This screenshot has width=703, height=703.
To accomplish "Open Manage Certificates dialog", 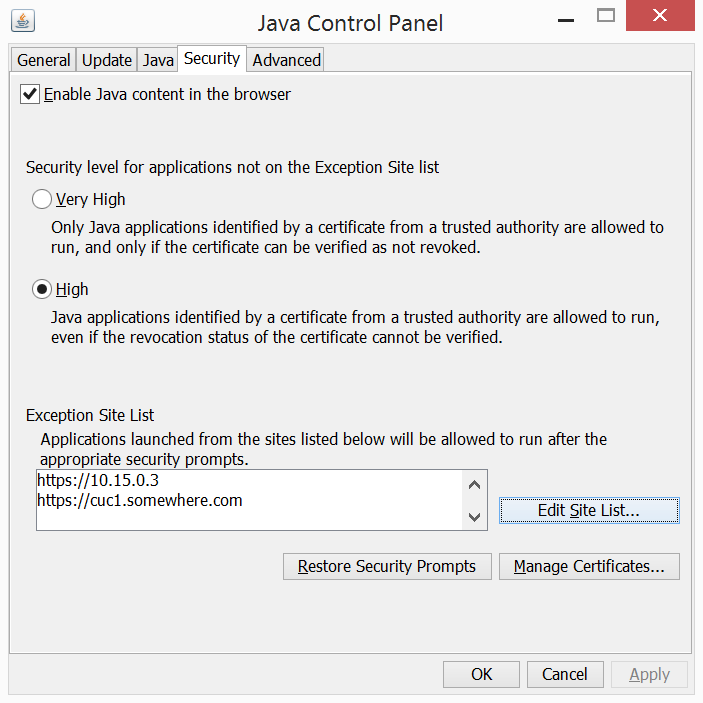I will click(x=589, y=566).
